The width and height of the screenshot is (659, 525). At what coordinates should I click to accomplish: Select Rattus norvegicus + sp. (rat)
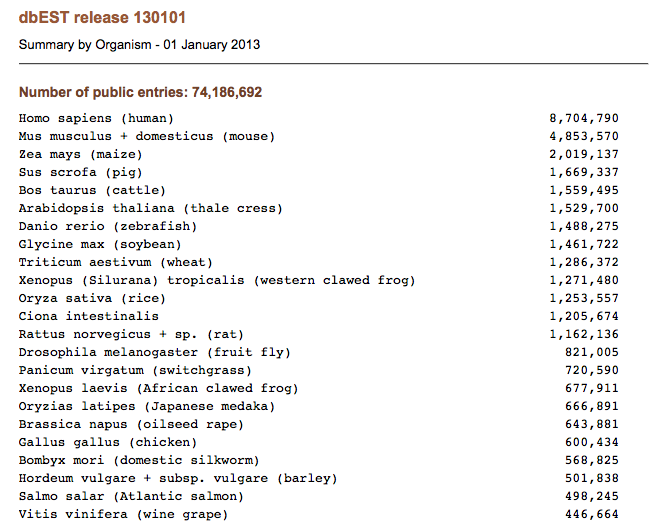coord(131,335)
